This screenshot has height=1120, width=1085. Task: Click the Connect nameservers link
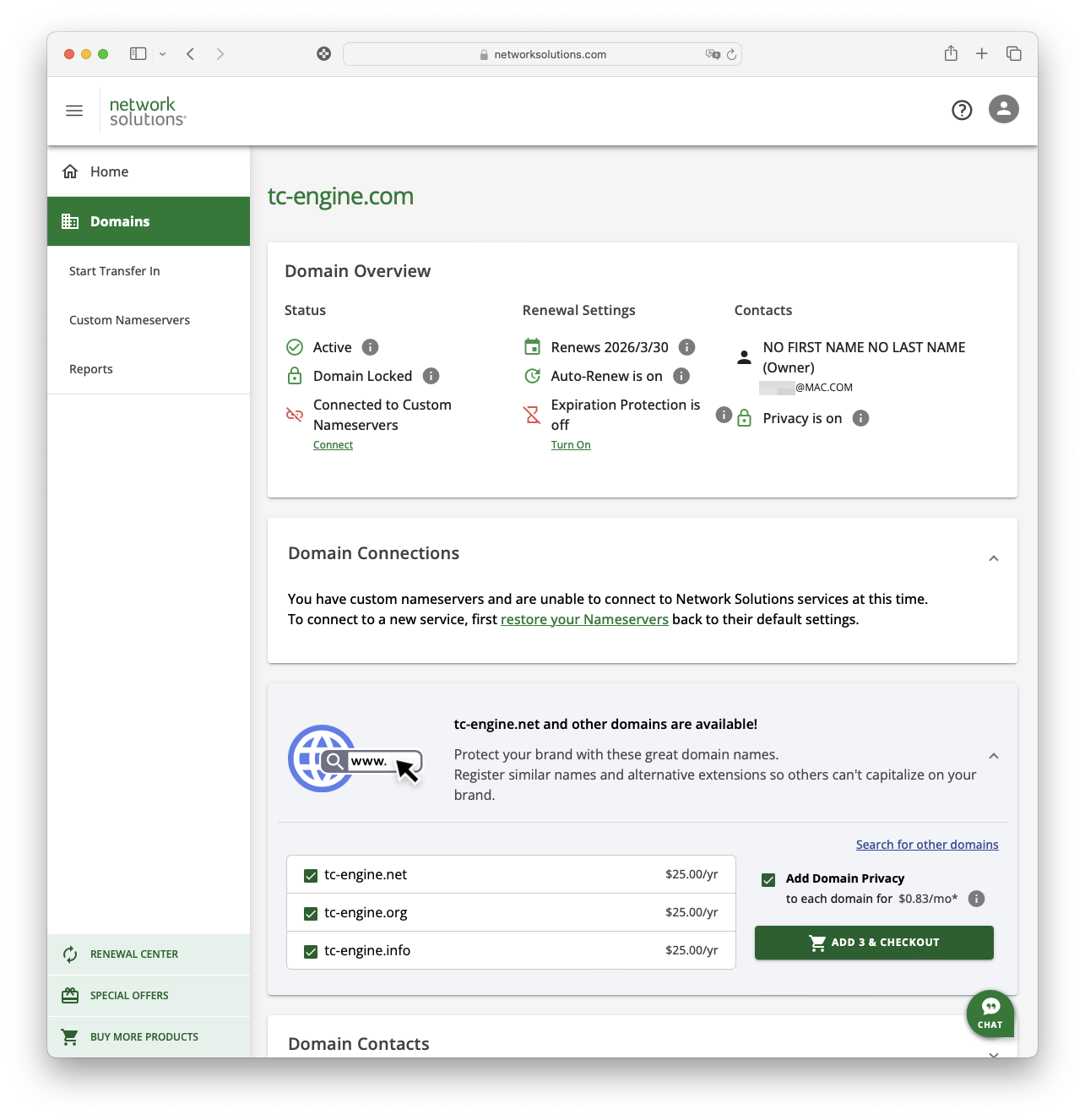333,445
